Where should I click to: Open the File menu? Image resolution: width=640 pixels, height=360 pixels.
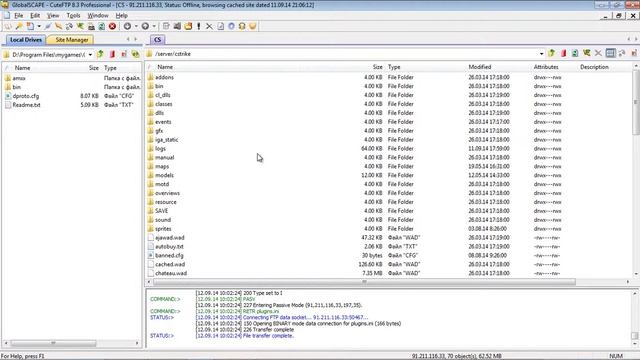tap(19, 16)
